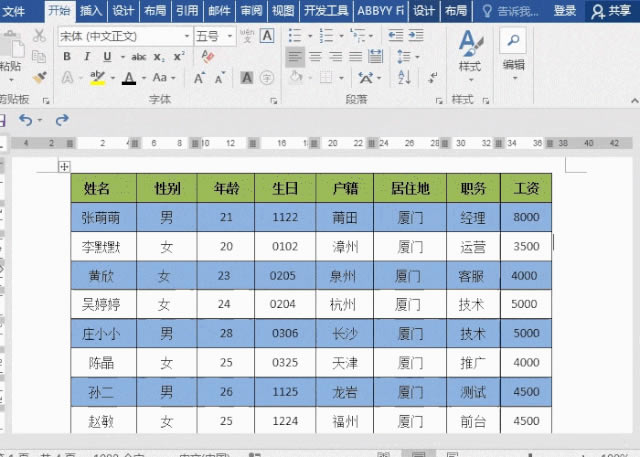Select align right paragraph

point(335,57)
